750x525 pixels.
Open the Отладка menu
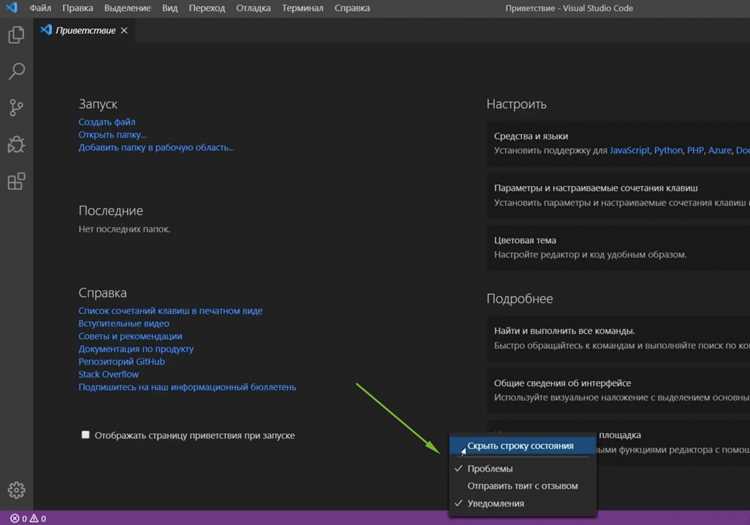[x=253, y=8]
